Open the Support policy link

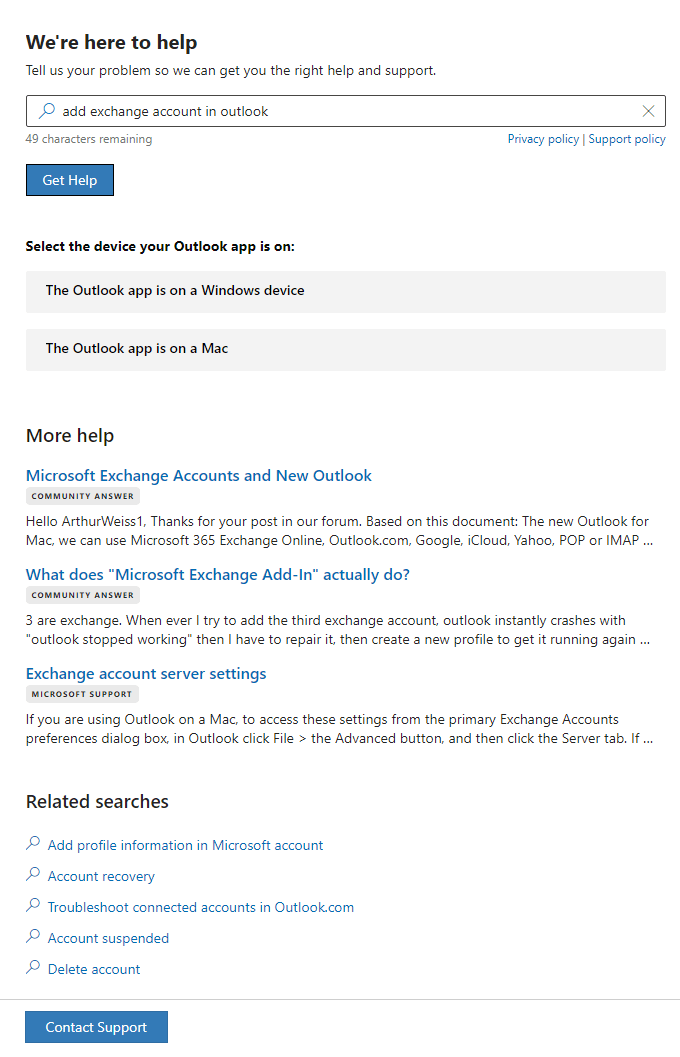(627, 139)
